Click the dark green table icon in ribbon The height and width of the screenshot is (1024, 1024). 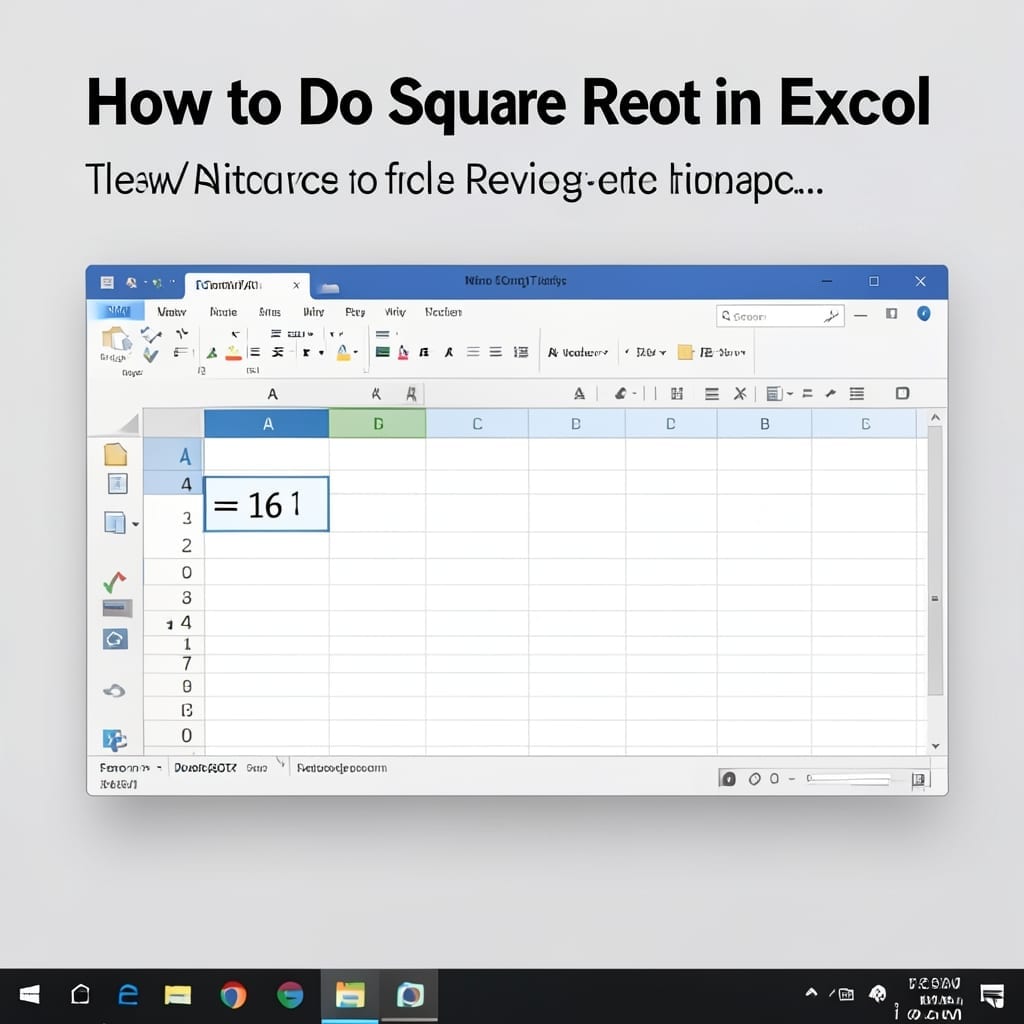point(383,353)
